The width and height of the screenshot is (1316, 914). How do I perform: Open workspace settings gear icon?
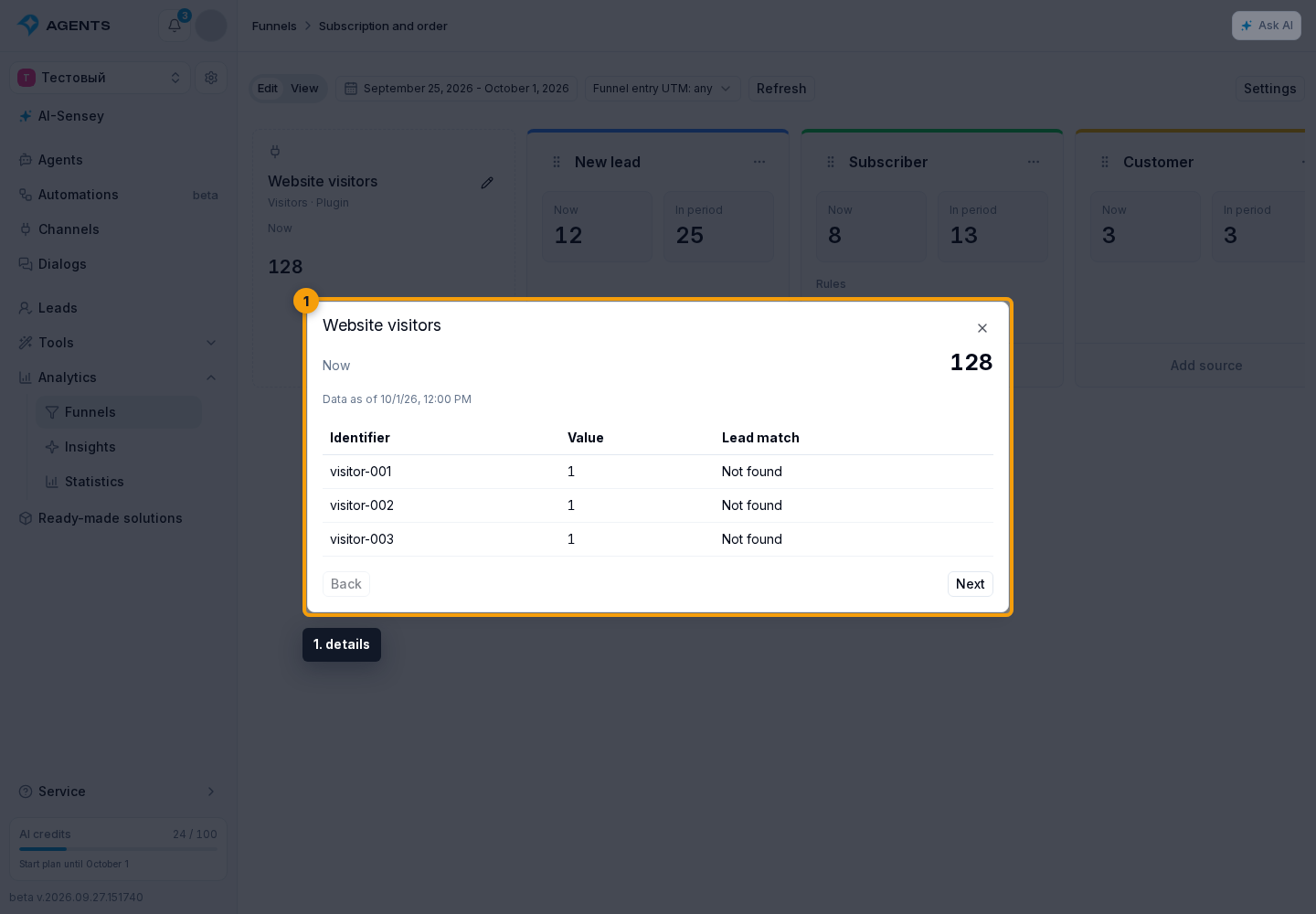tap(211, 78)
